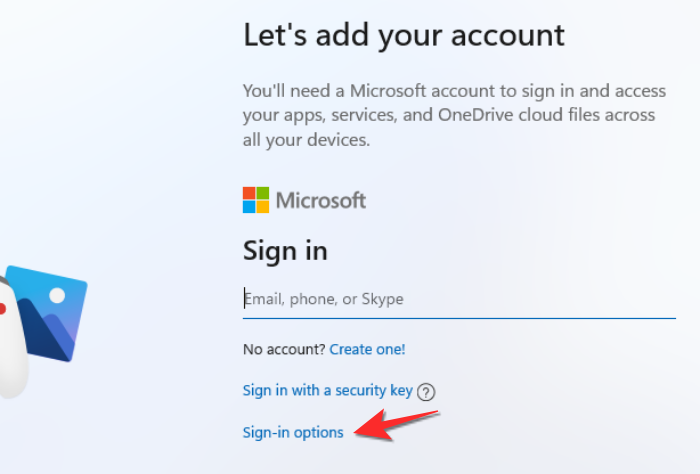Click the Microsoft account description paragraph

tap(449, 116)
